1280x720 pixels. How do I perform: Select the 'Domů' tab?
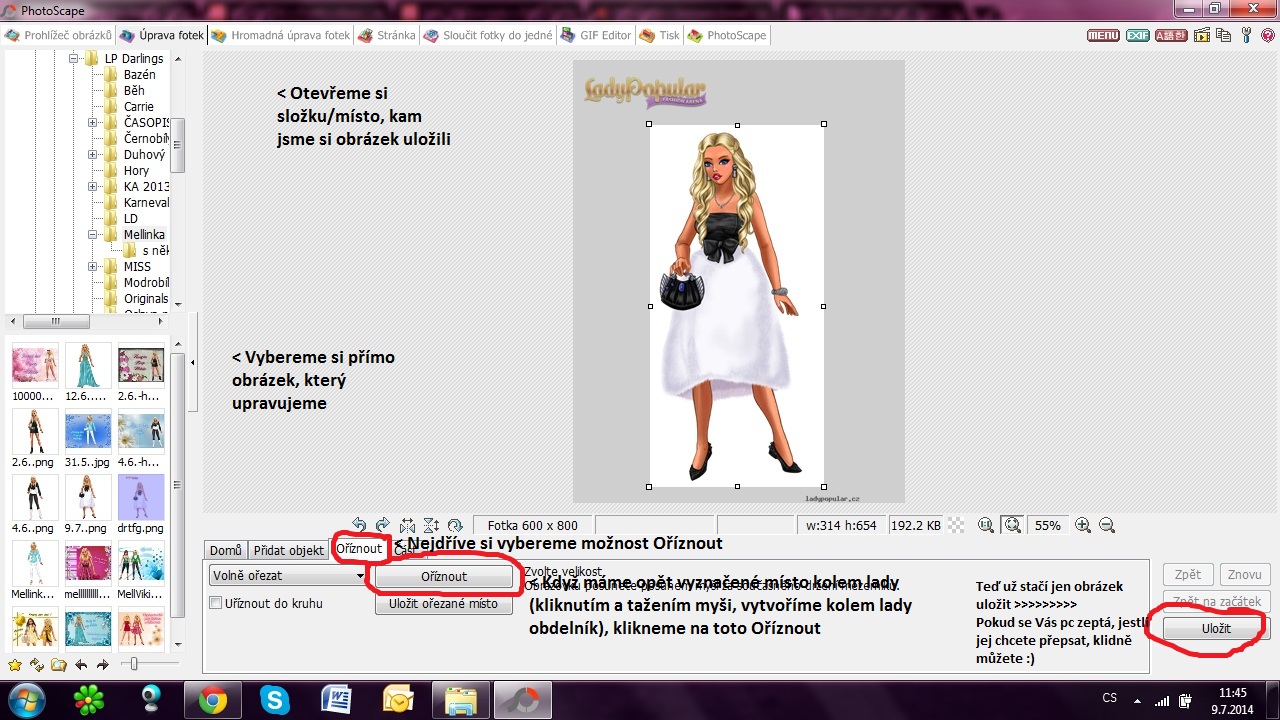(x=225, y=550)
